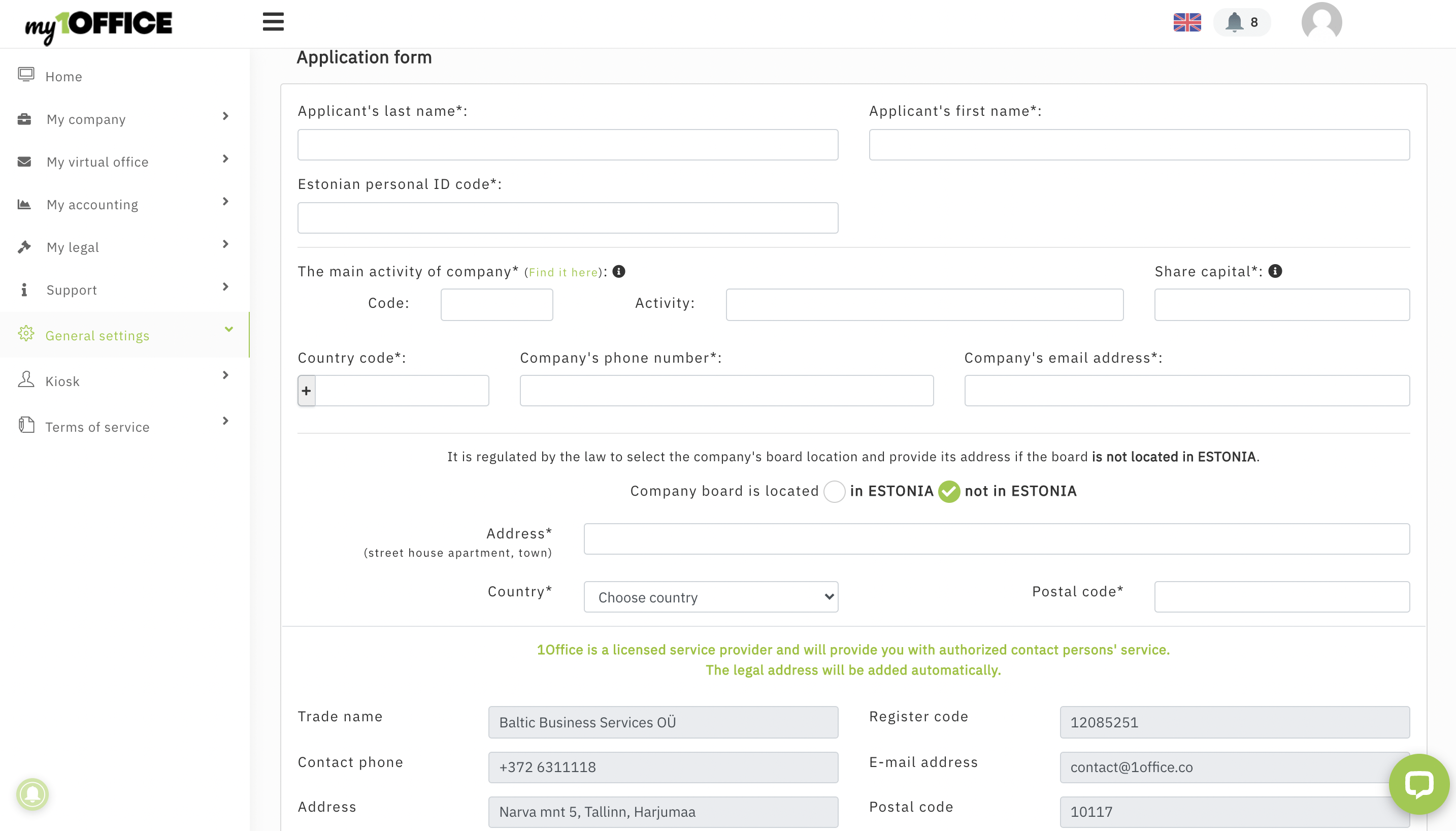Click the Applicant's last name field
The image size is (1456, 831).
point(568,145)
